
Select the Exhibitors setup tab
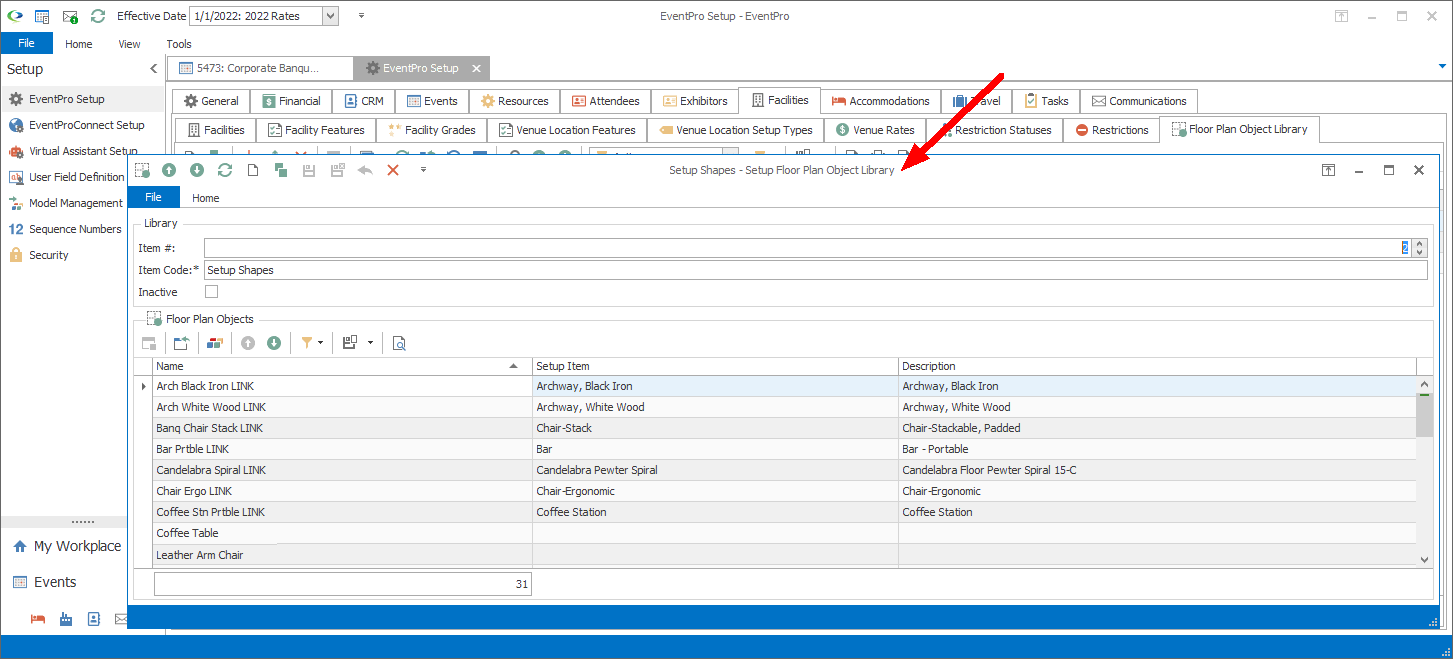tap(694, 101)
